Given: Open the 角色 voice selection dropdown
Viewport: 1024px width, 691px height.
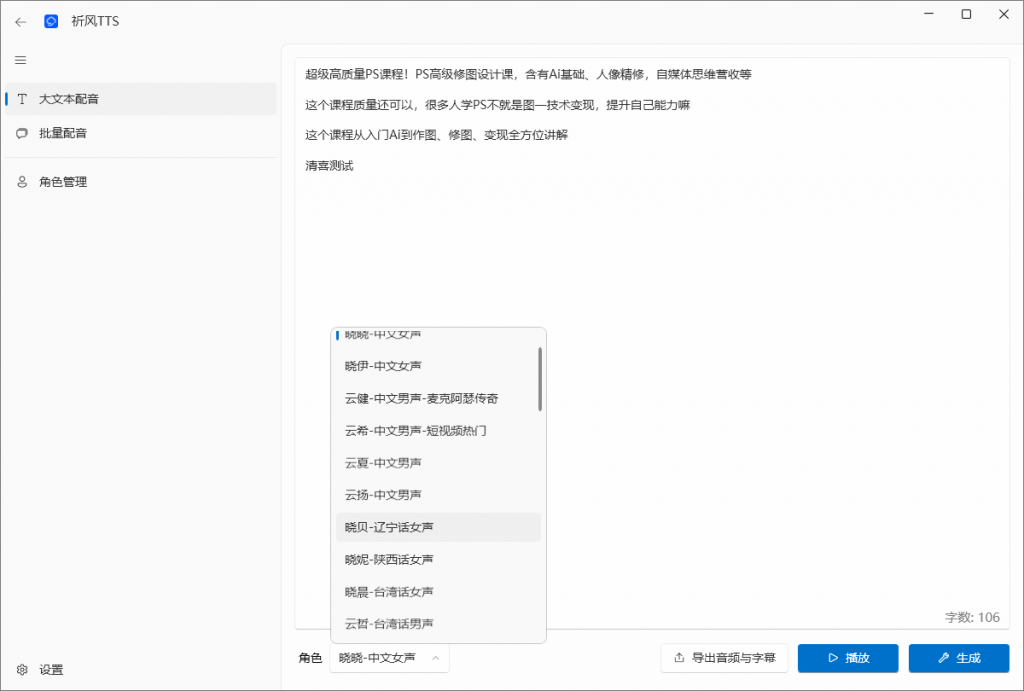Looking at the screenshot, I should [x=390, y=659].
